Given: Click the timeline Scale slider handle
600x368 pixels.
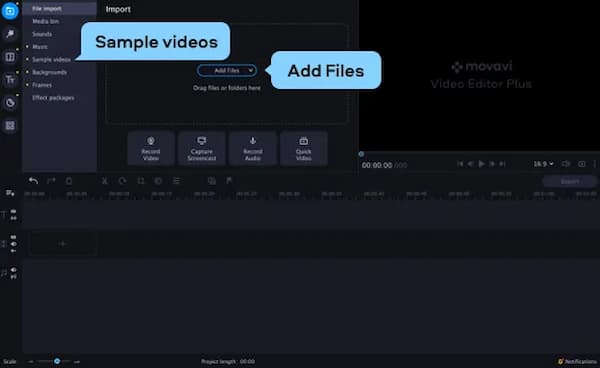Looking at the screenshot, I should pyautogui.click(x=57, y=361).
